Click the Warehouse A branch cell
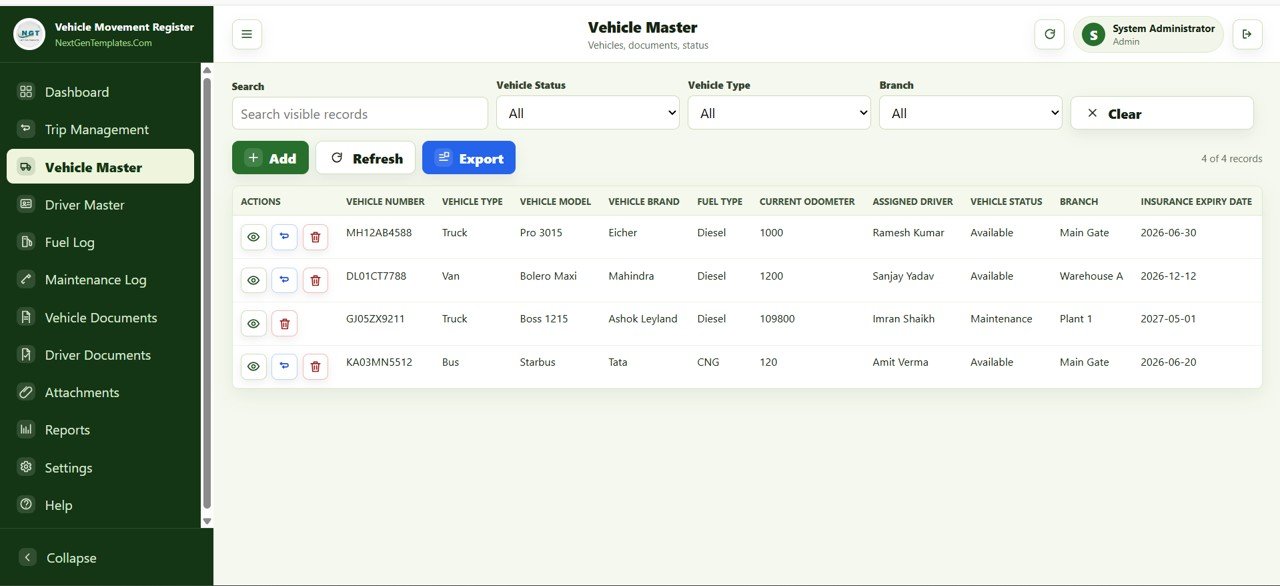The image size is (1280, 586). point(1092,276)
